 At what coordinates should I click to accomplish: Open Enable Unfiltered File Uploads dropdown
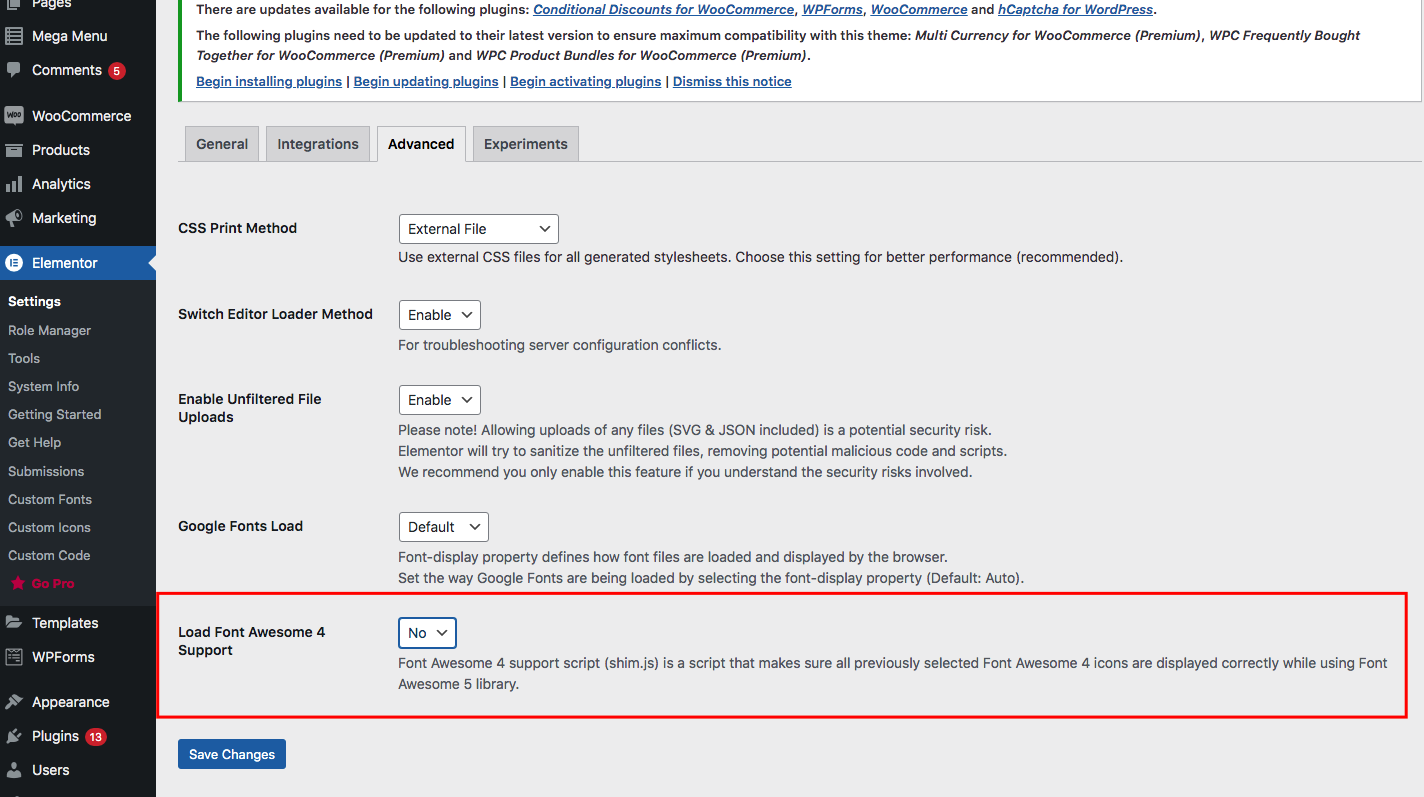(439, 400)
